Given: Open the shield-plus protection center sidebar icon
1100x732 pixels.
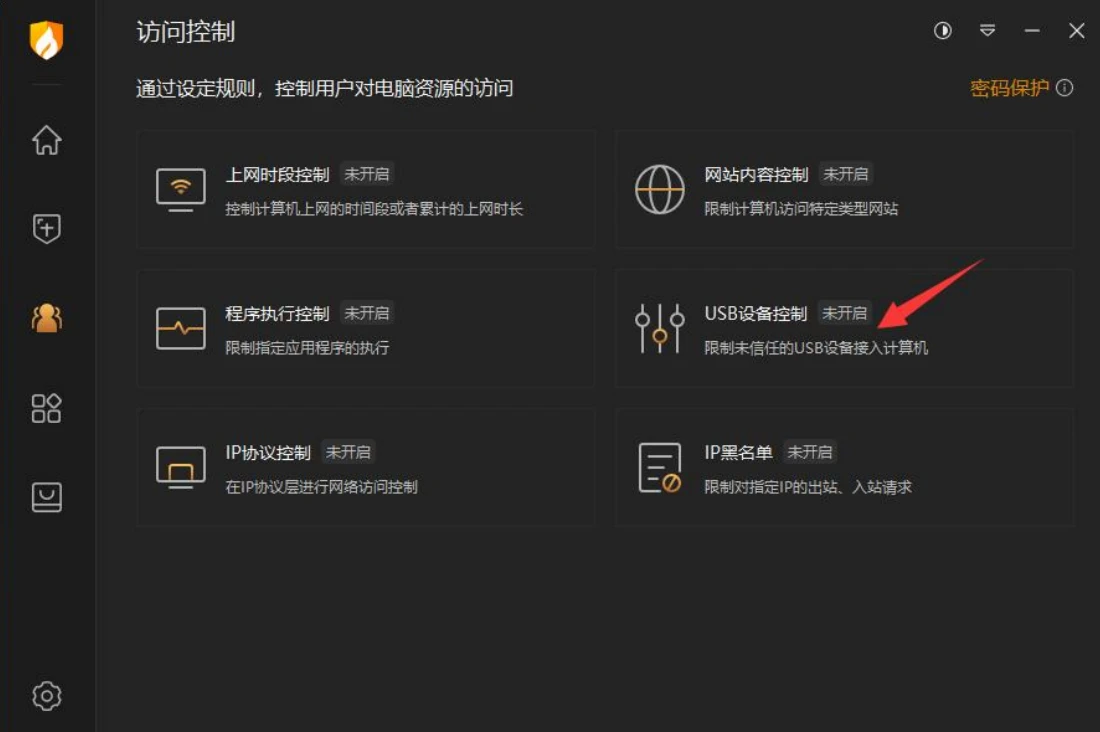Looking at the screenshot, I should coord(46,229).
